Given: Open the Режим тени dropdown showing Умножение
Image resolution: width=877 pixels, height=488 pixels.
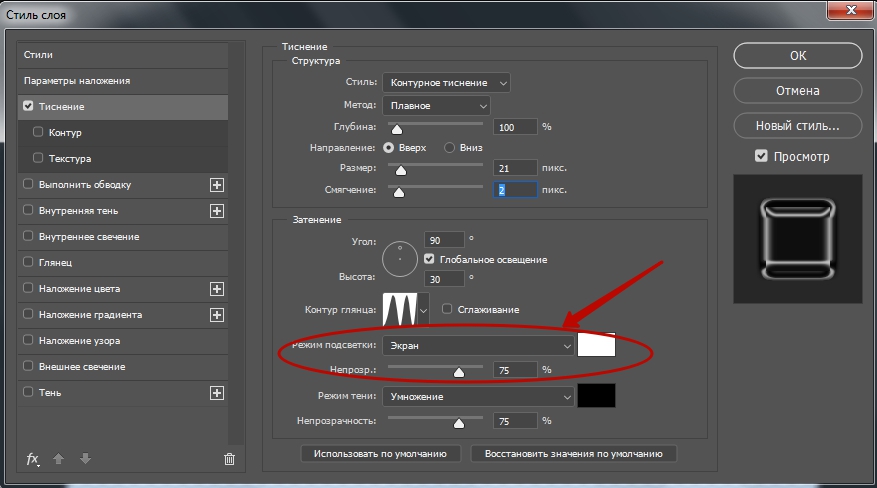Looking at the screenshot, I should tap(478, 396).
